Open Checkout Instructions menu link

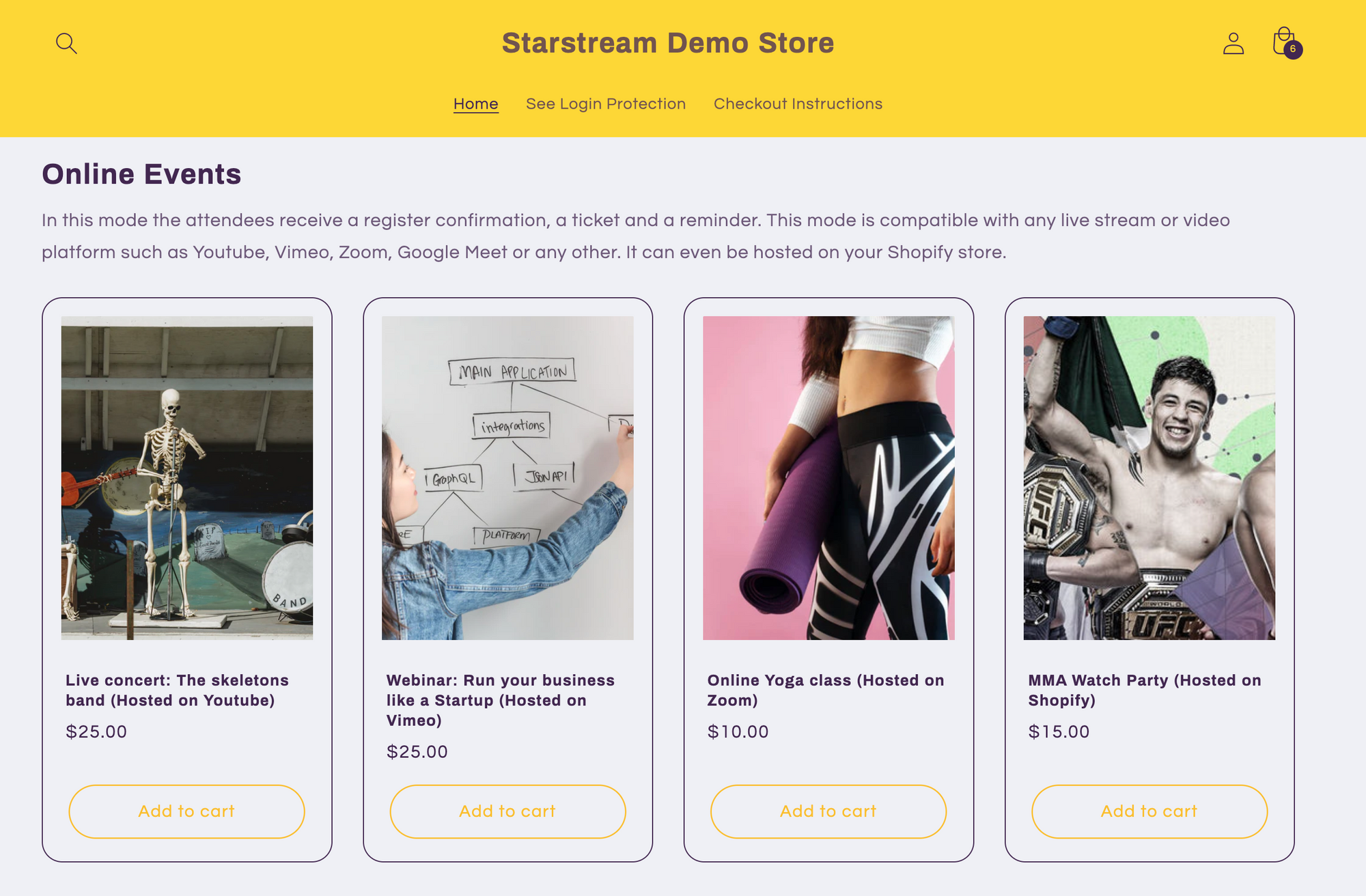point(798,104)
